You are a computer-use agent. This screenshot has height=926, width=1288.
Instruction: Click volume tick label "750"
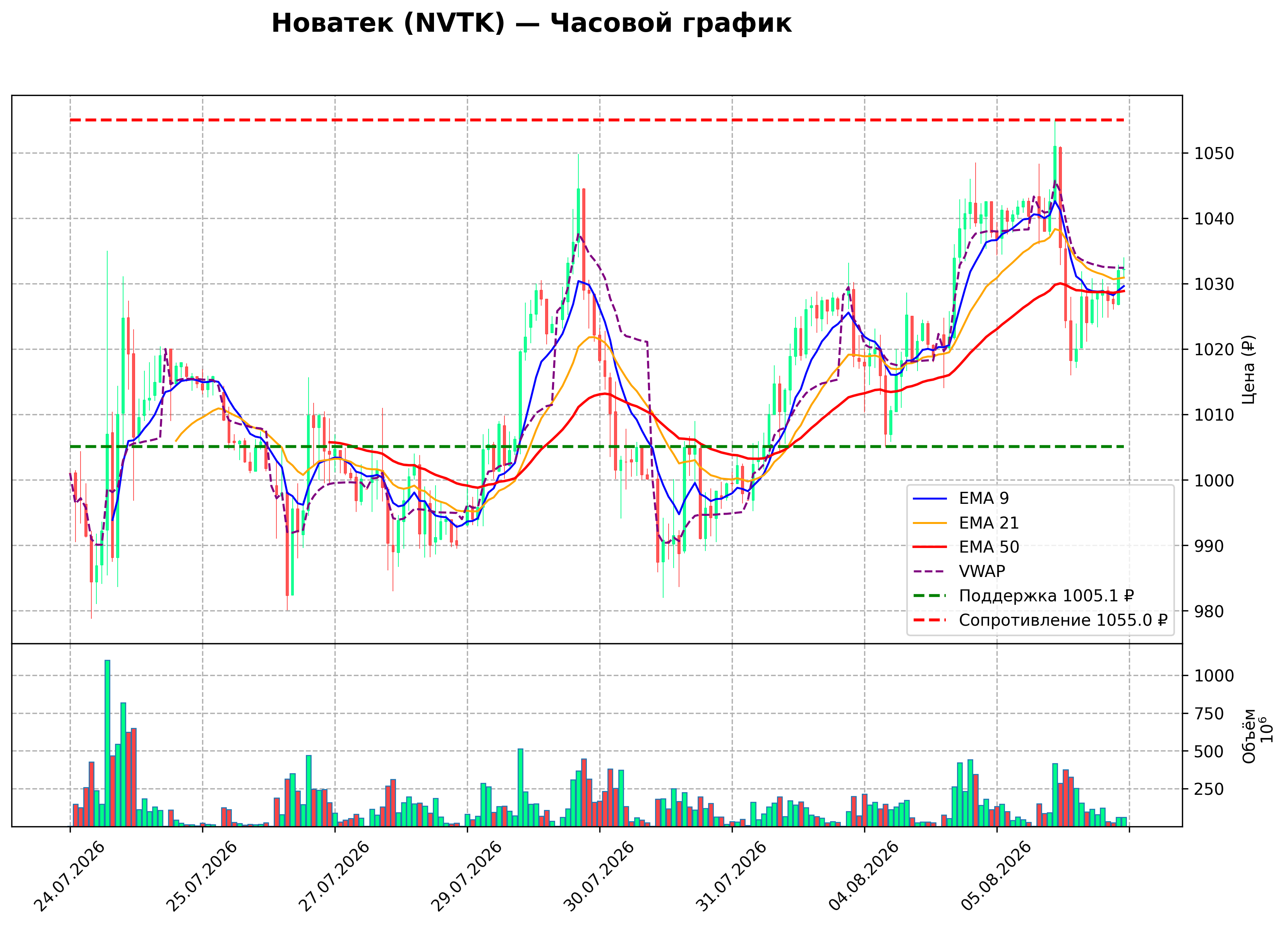[1209, 714]
